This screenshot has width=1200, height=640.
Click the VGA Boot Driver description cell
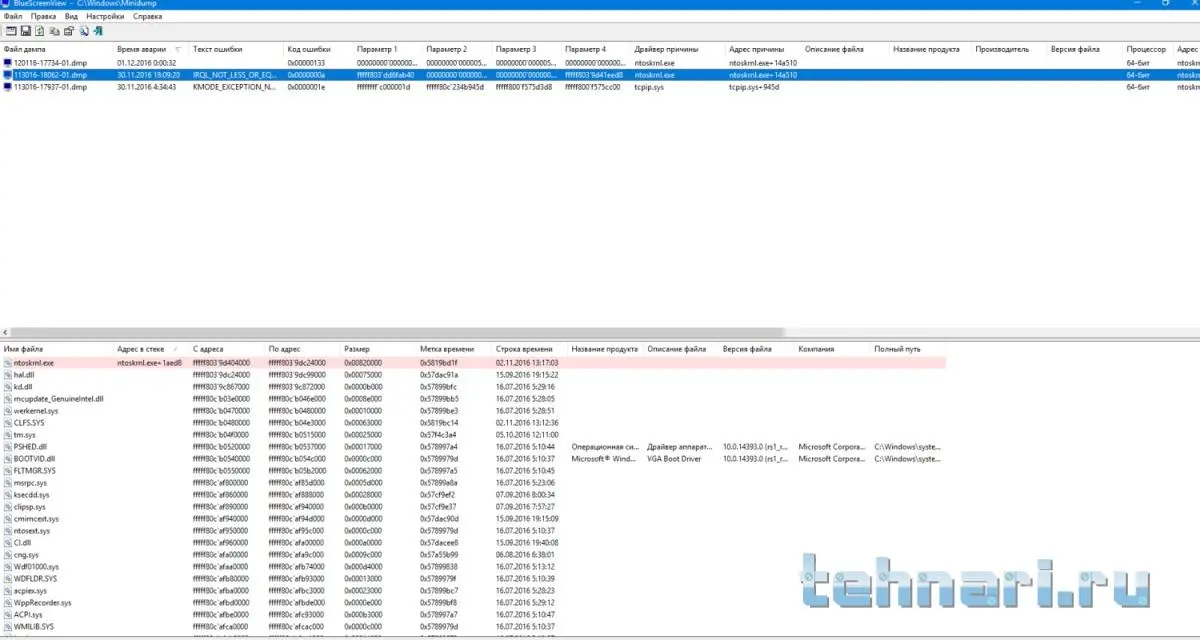coord(674,459)
